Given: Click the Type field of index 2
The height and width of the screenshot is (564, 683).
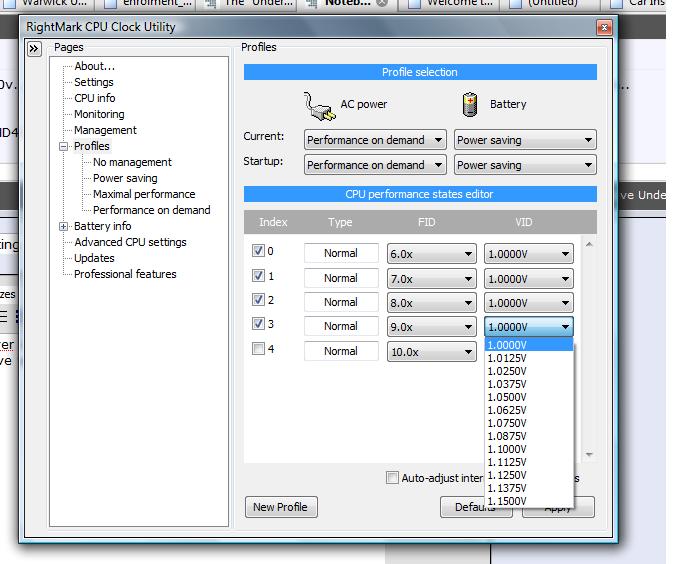Looking at the screenshot, I should (x=341, y=302).
